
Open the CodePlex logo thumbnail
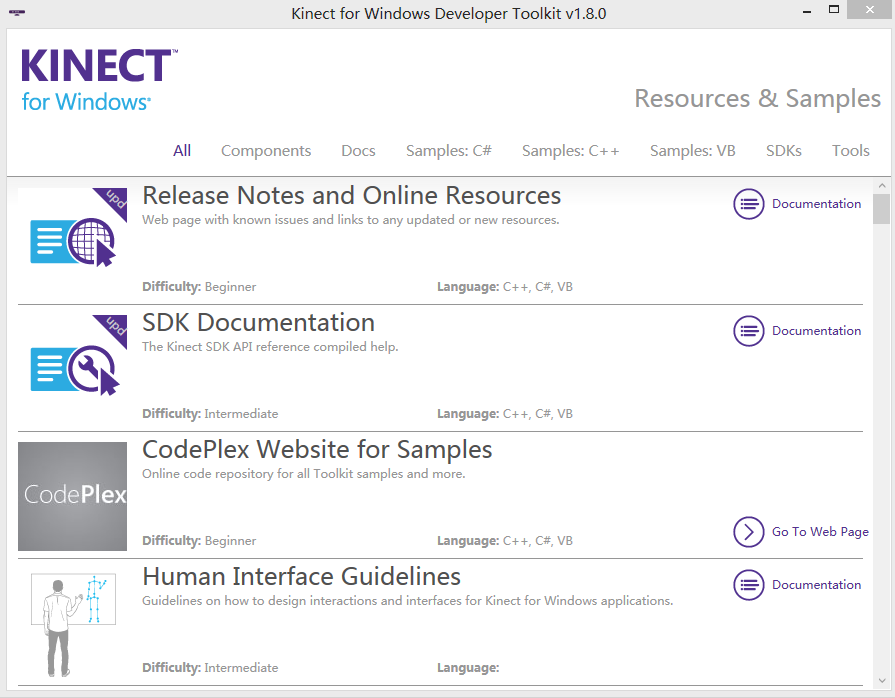(72, 496)
